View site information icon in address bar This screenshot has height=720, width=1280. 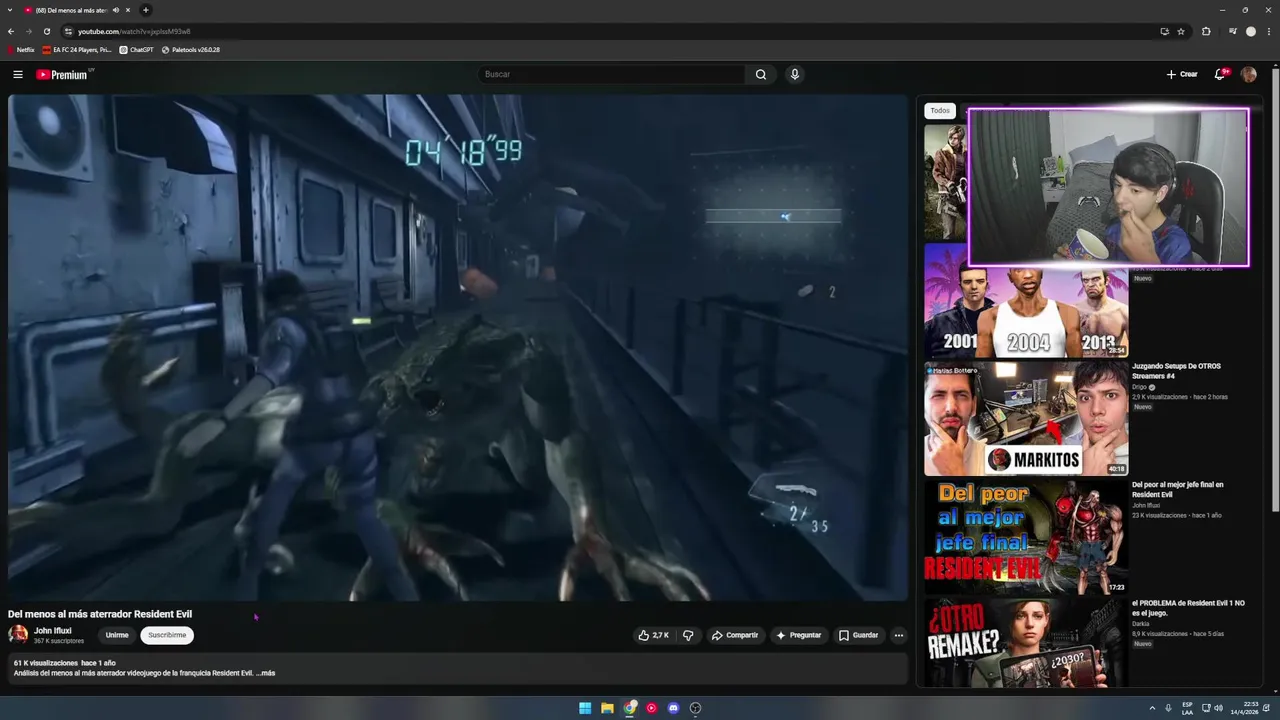[68, 31]
